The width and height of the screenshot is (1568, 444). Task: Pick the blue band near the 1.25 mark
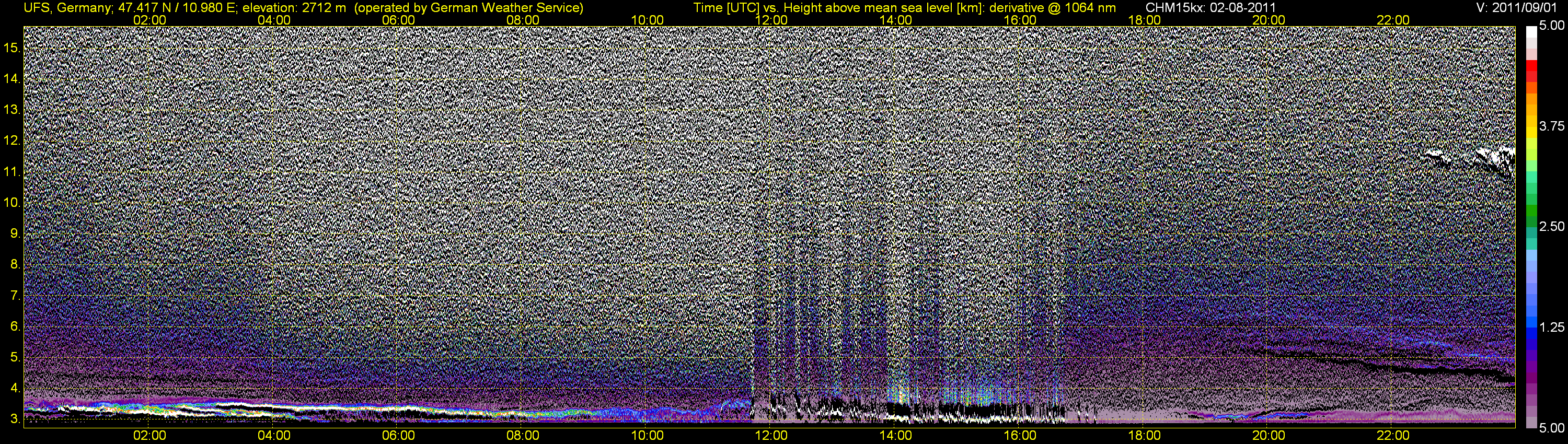pos(1531,329)
